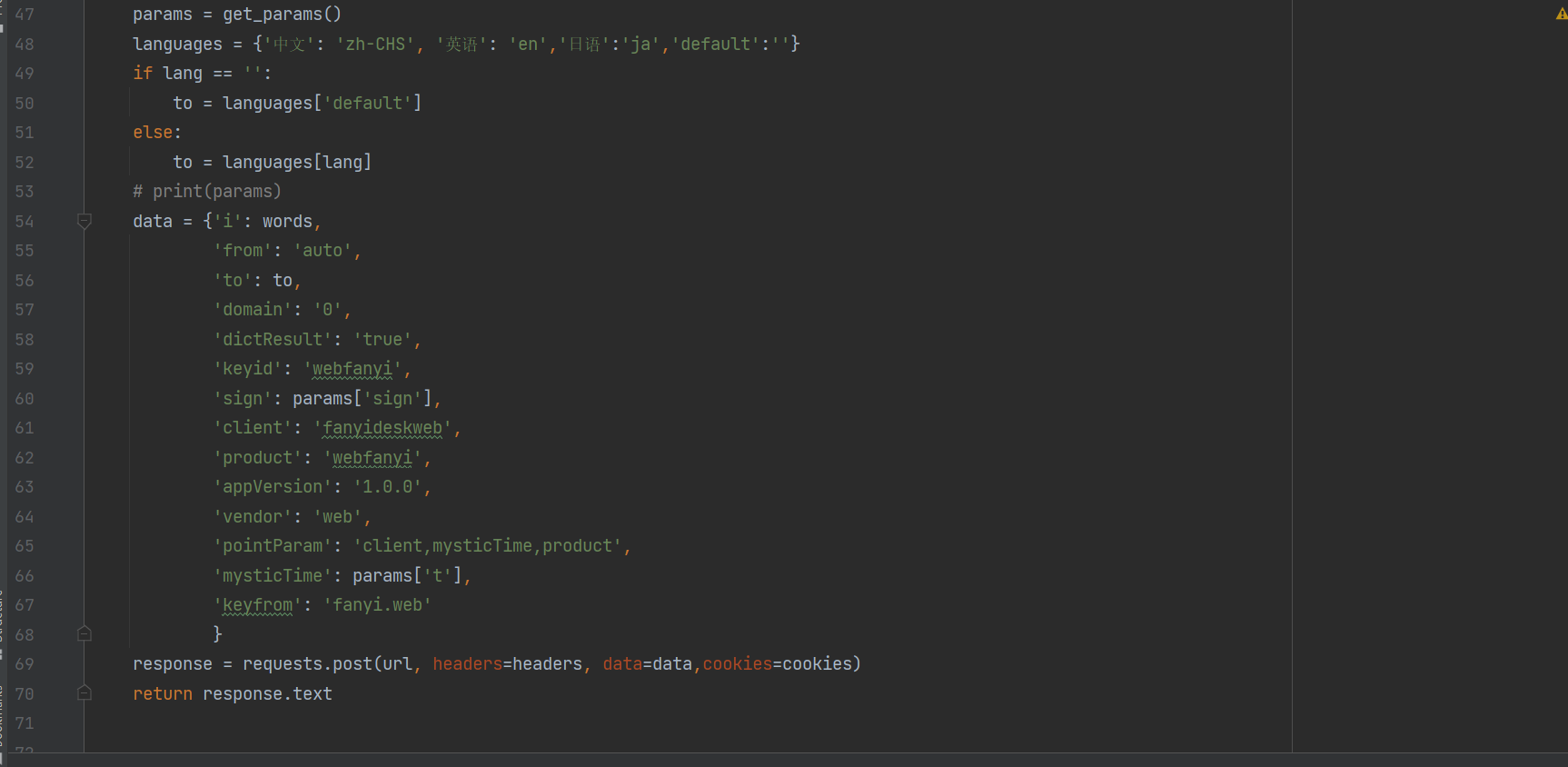Open the warning inspection indicator at top right
Image resolution: width=1568 pixels, height=767 pixels.
pyautogui.click(x=1561, y=14)
